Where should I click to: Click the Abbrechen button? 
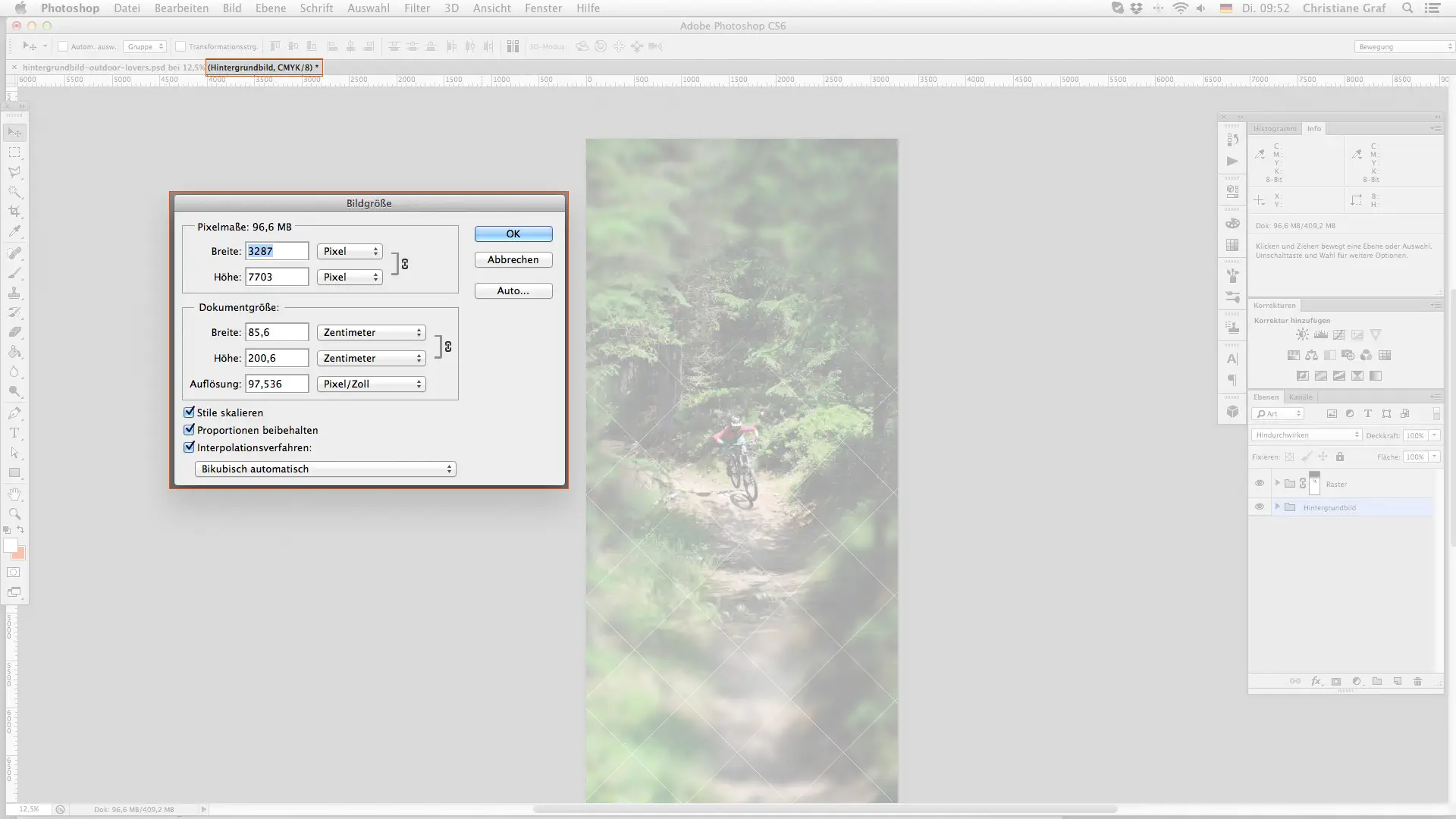coord(513,260)
